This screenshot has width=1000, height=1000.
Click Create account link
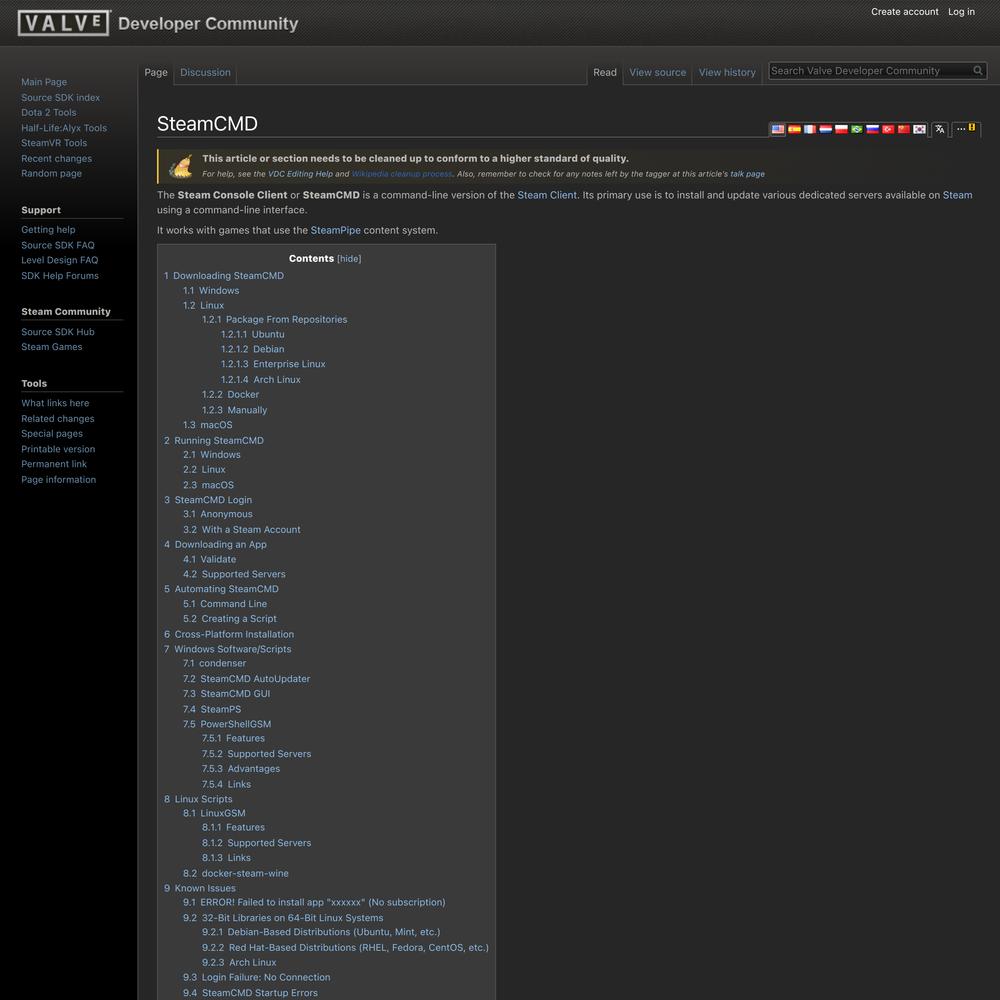(904, 11)
